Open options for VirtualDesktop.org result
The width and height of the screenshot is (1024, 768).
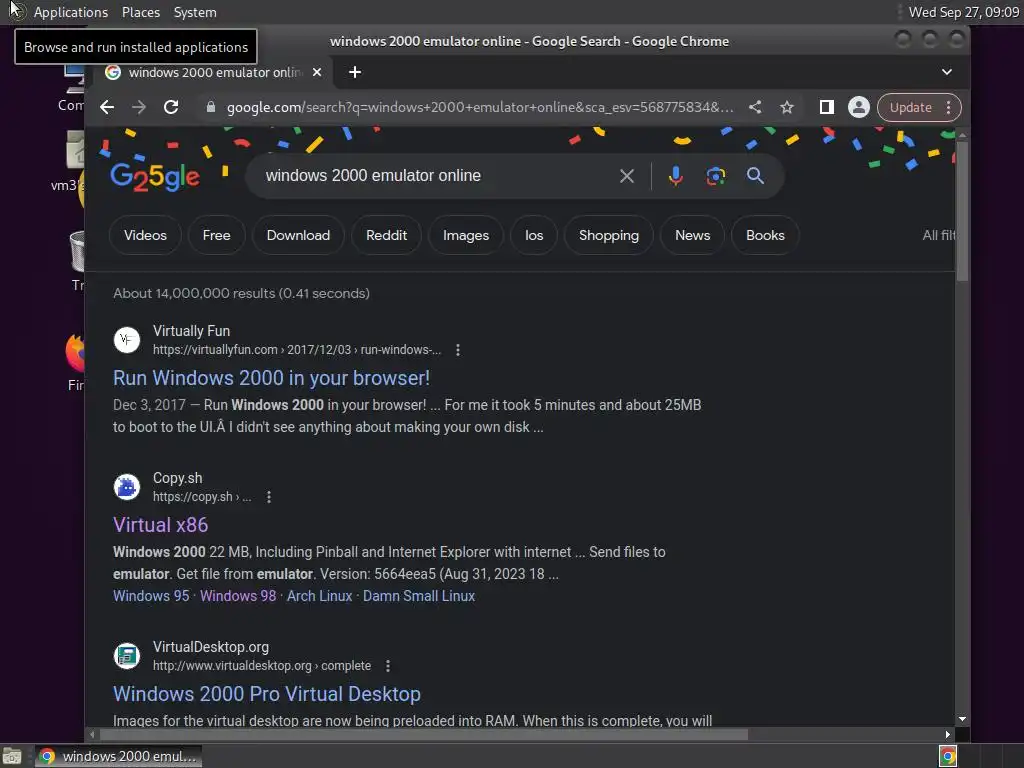(388, 666)
